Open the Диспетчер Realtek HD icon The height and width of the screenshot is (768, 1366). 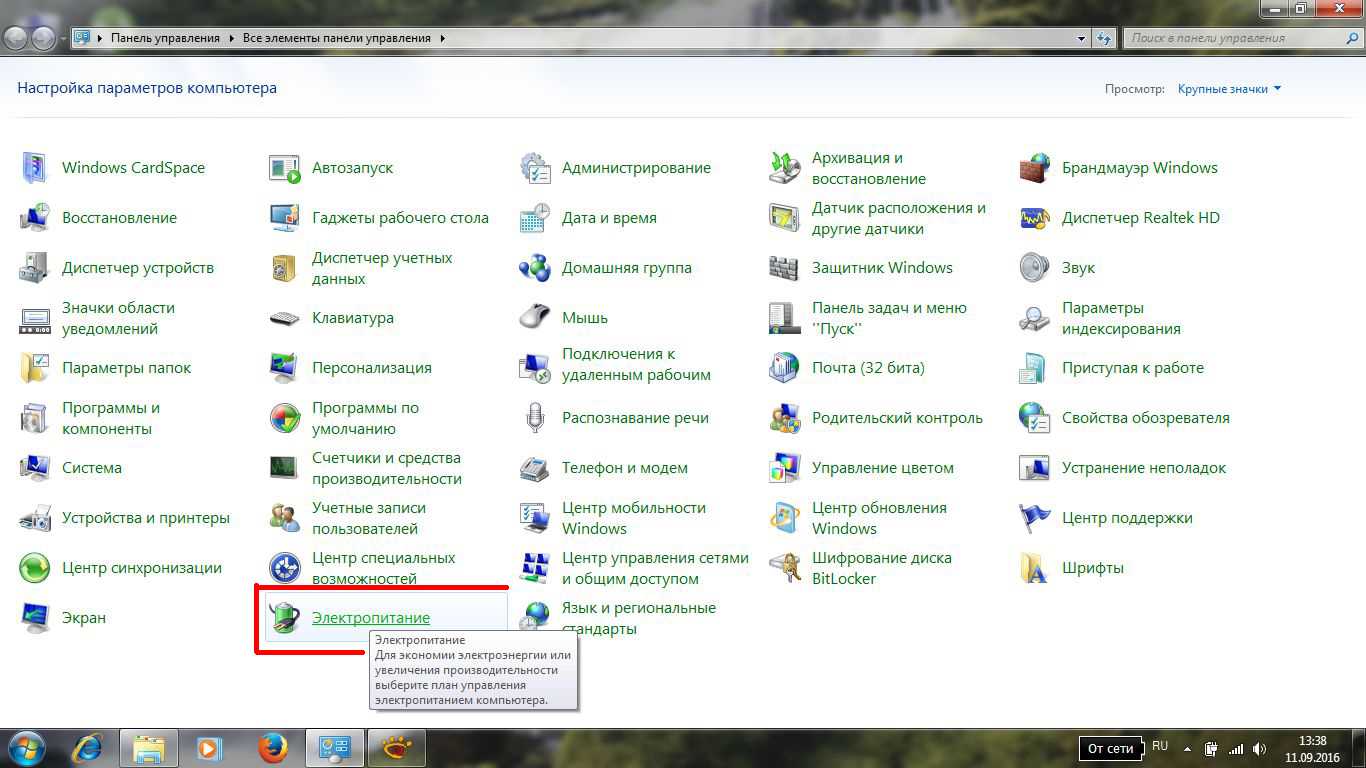[x=1035, y=218]
